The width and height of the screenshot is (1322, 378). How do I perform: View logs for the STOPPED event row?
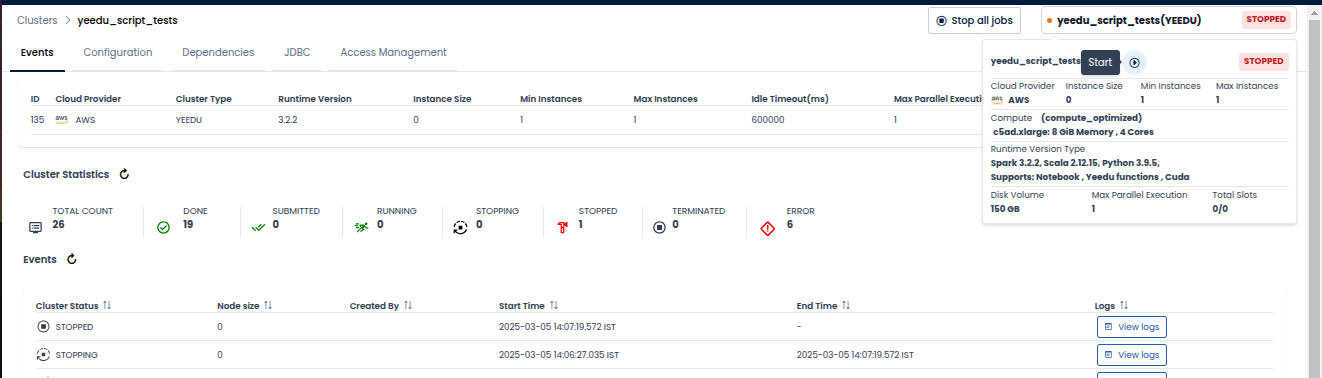click(1132, 327)
